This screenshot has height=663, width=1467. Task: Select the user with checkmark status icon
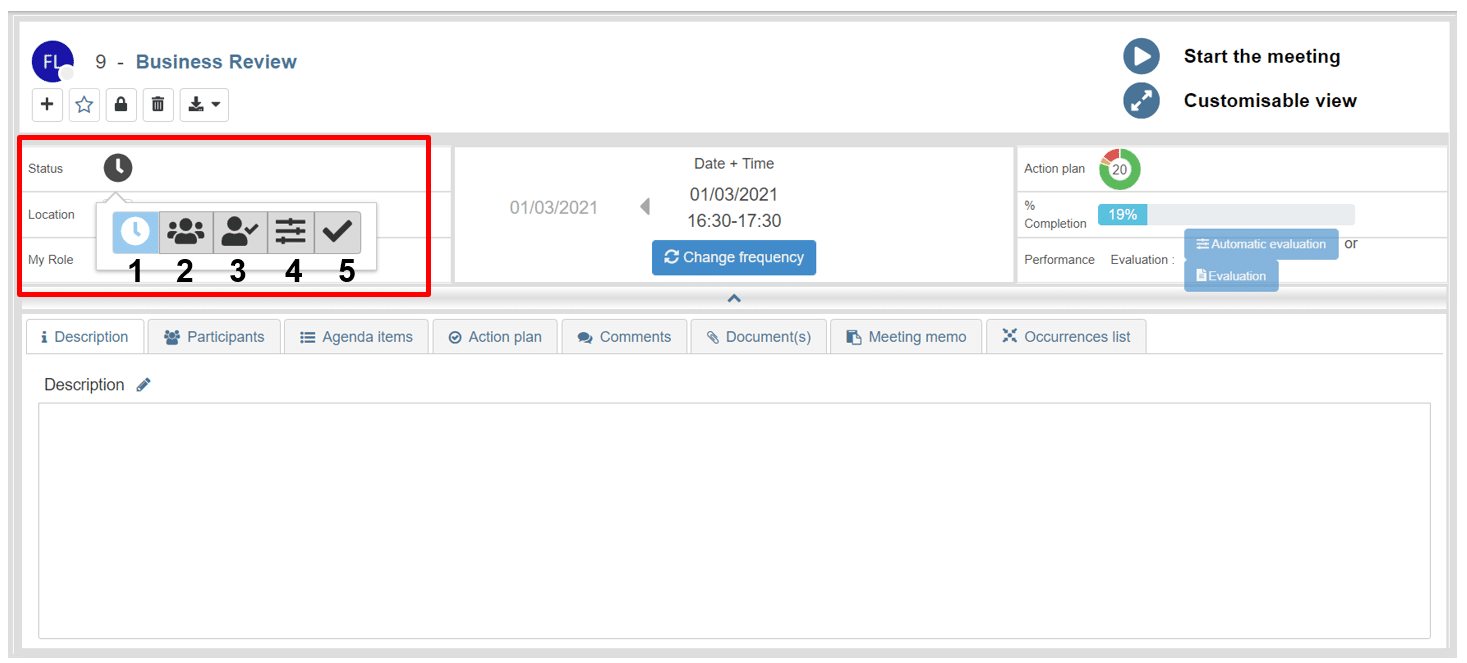240,232
